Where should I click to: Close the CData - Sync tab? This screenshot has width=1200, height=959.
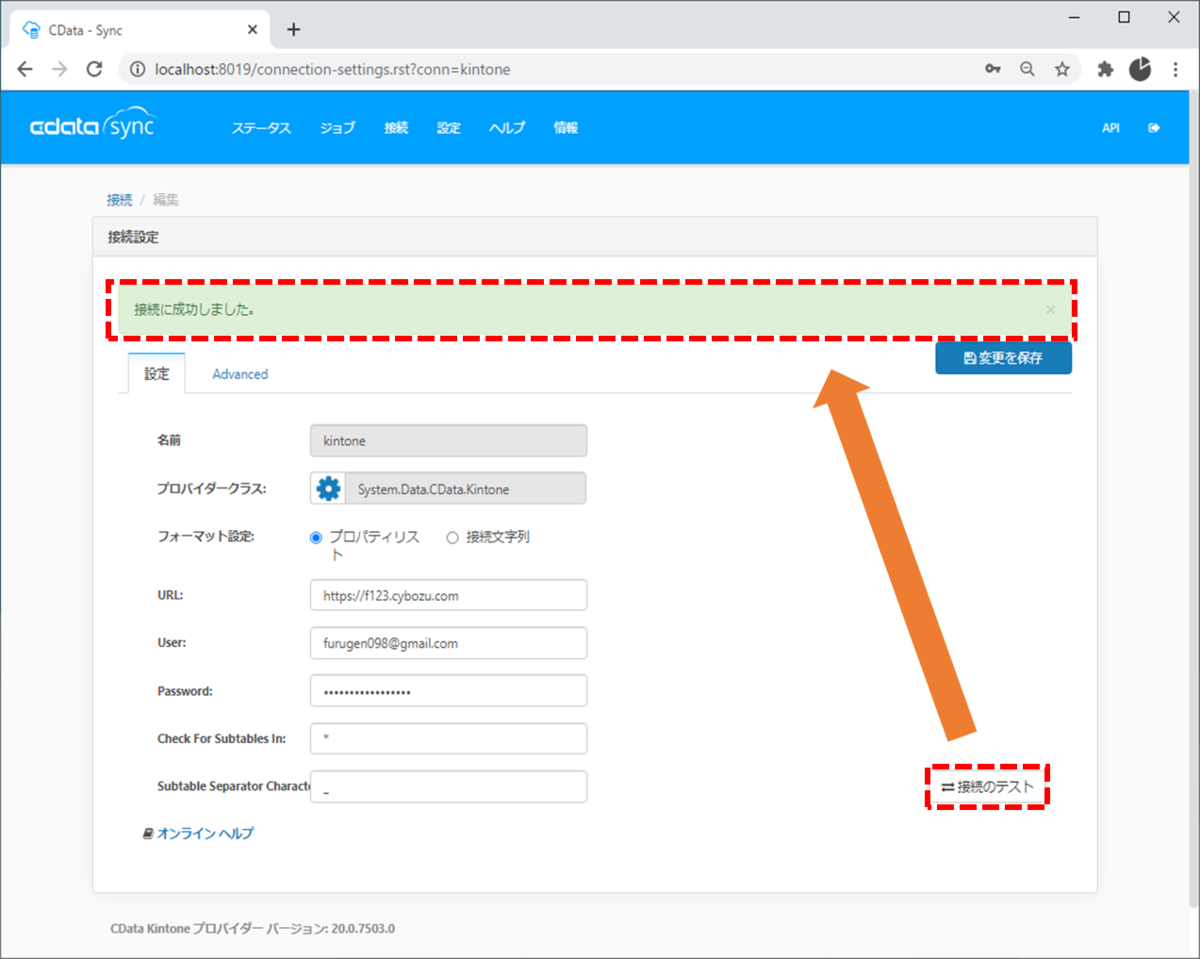coord(252,30)
